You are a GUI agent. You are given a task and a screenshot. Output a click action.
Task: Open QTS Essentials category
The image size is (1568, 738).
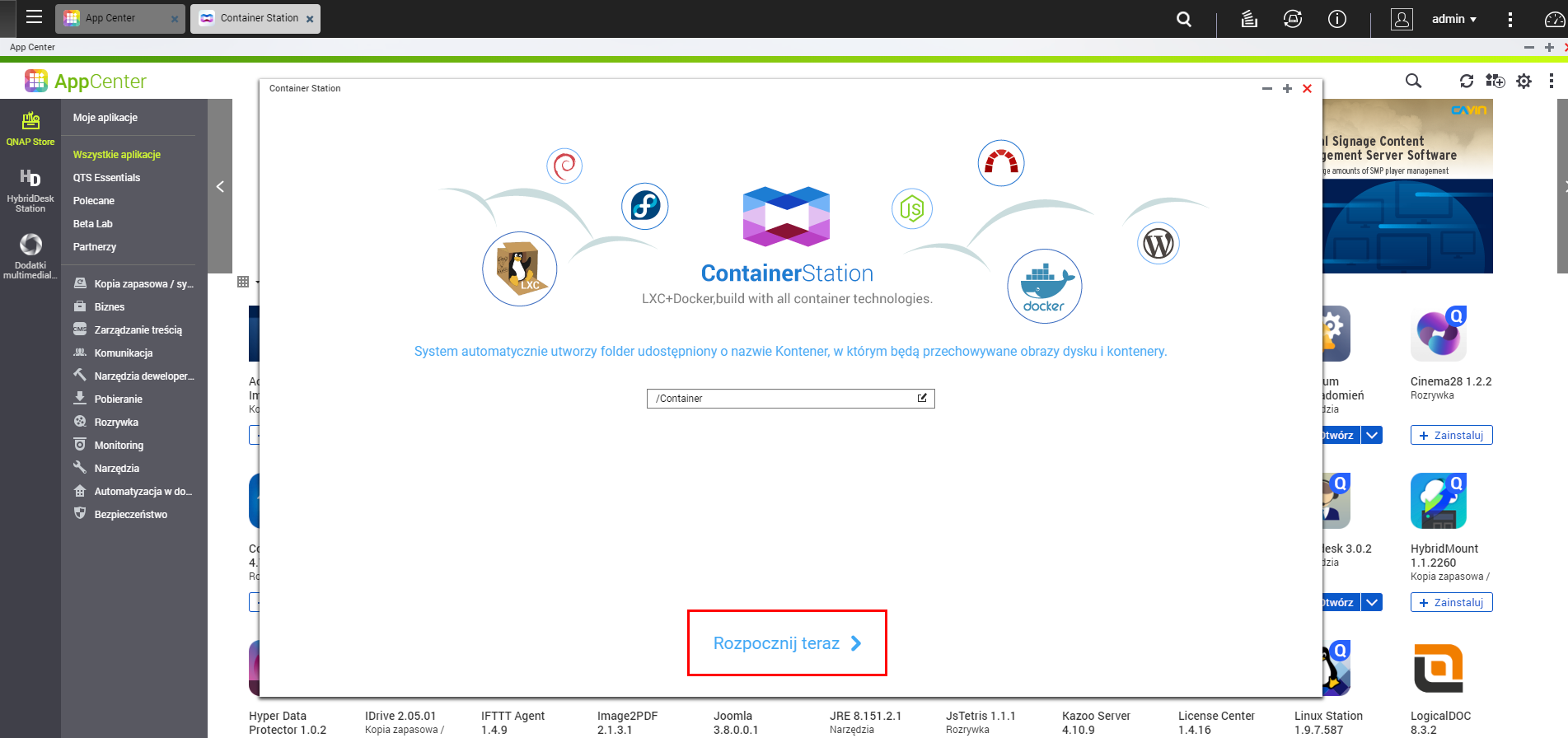pos(106,178)
